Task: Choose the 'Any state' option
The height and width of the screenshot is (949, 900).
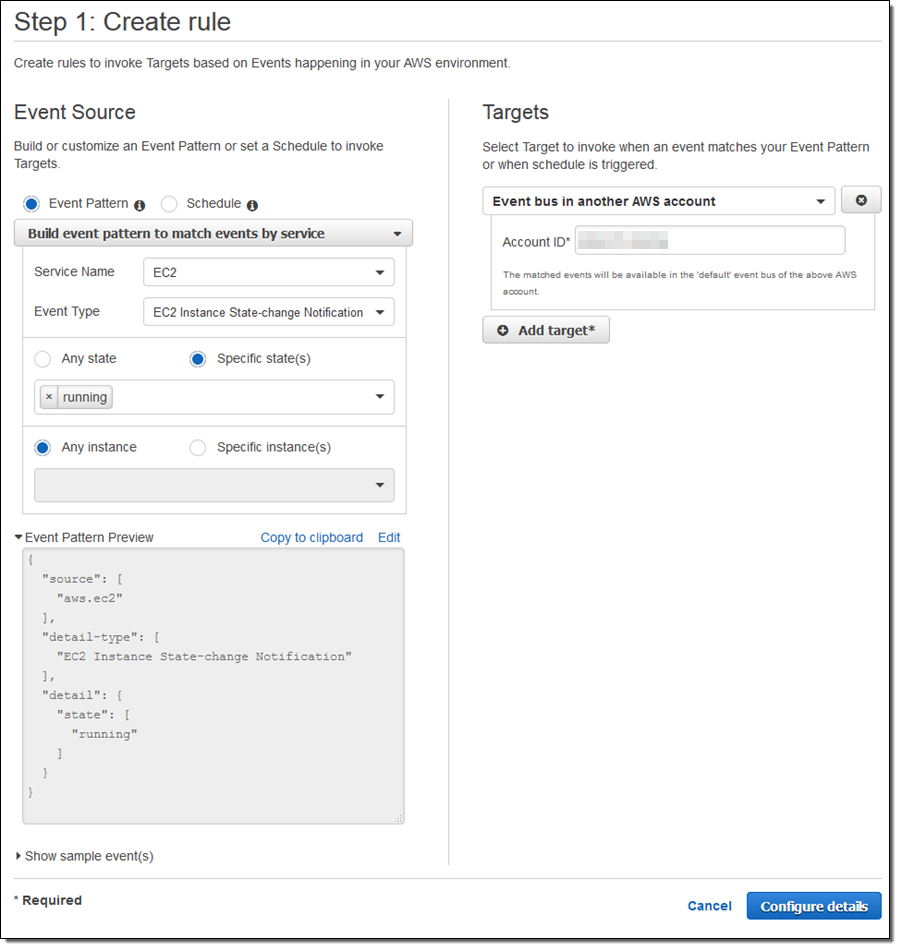Action: pos(43,358)
